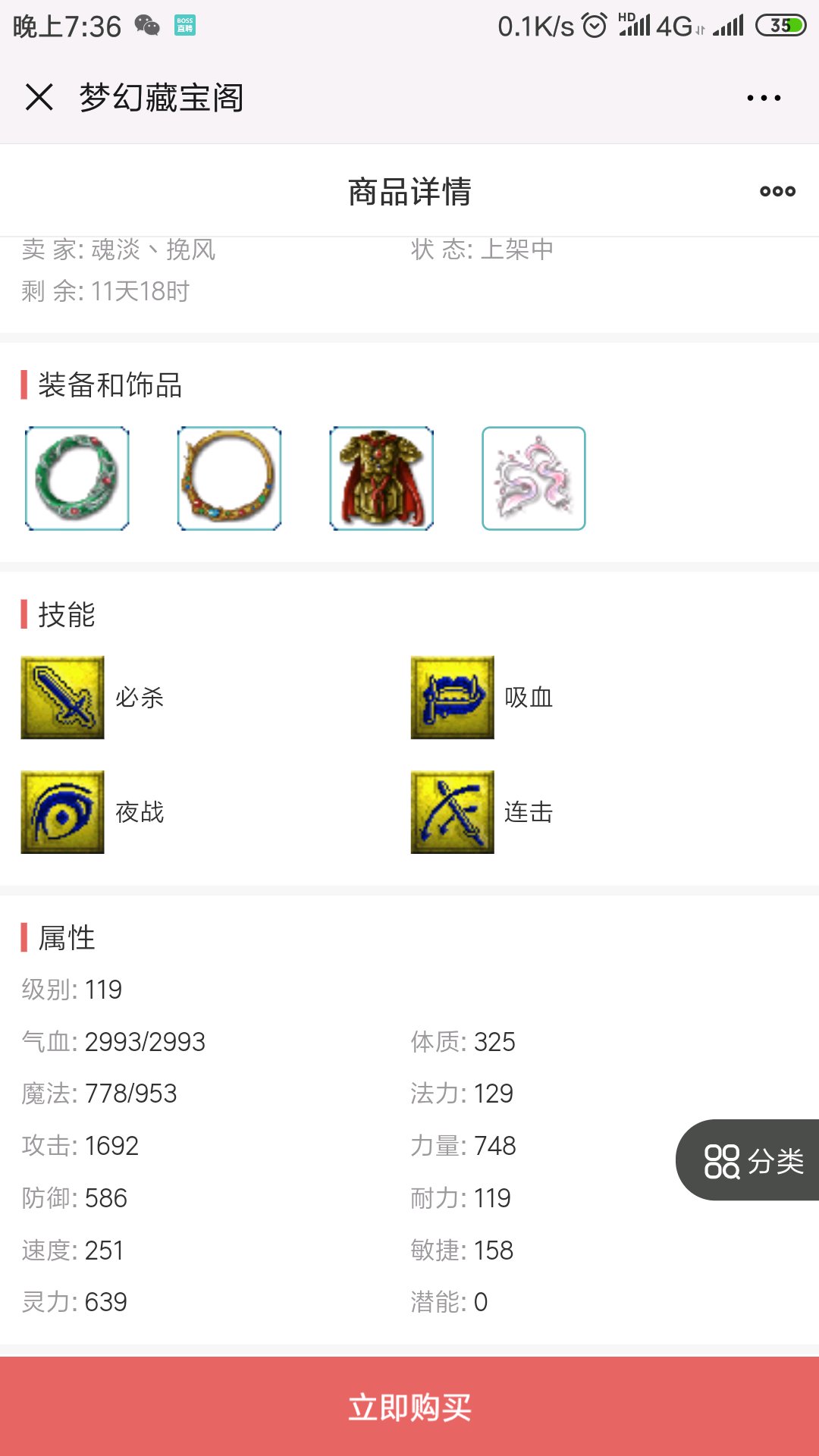Screen dimensions: 819x1456
Task: Open the 商品详情 more-options circles menu
Action: 778,191
